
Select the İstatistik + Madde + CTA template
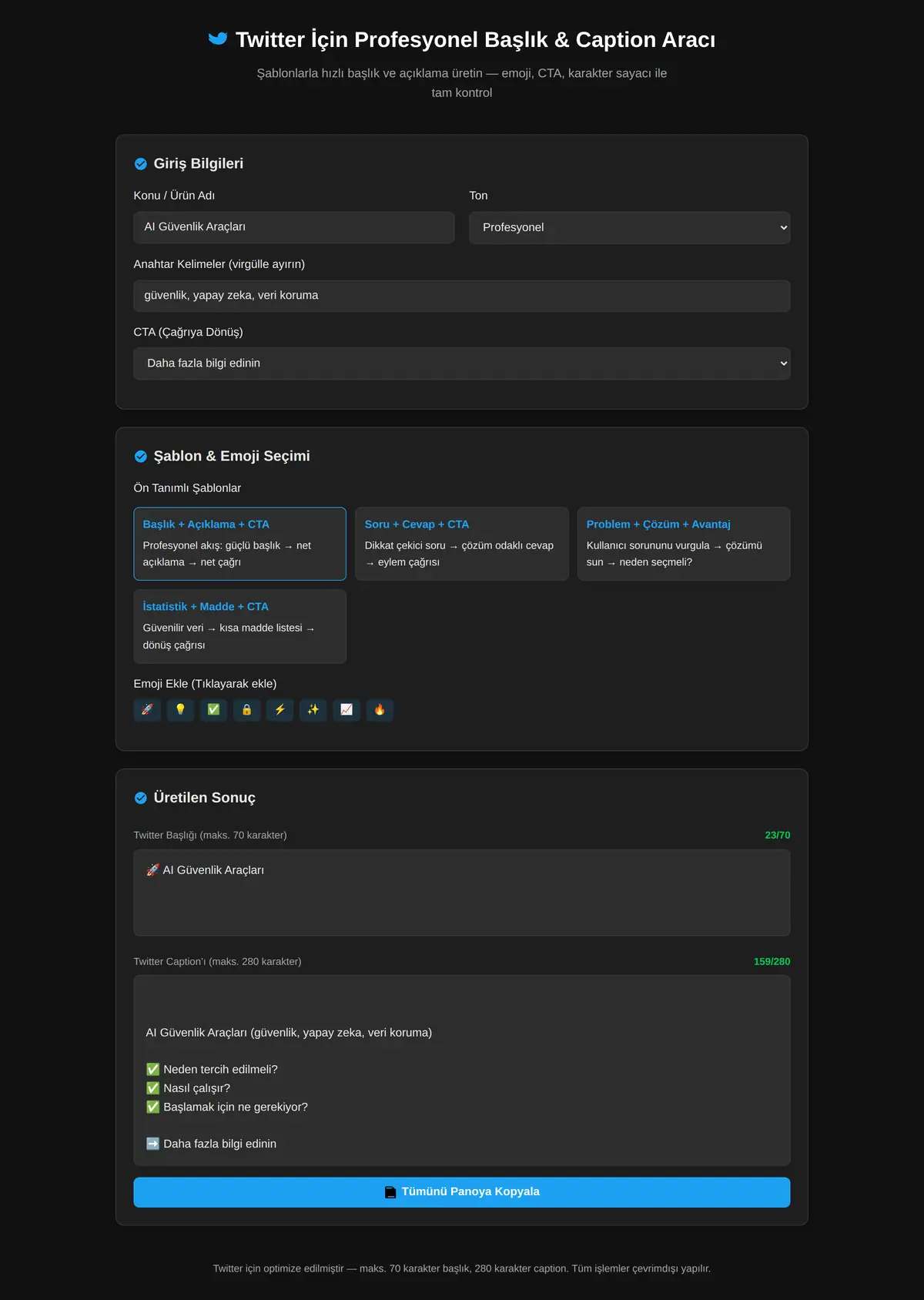(x=239, y=626)
